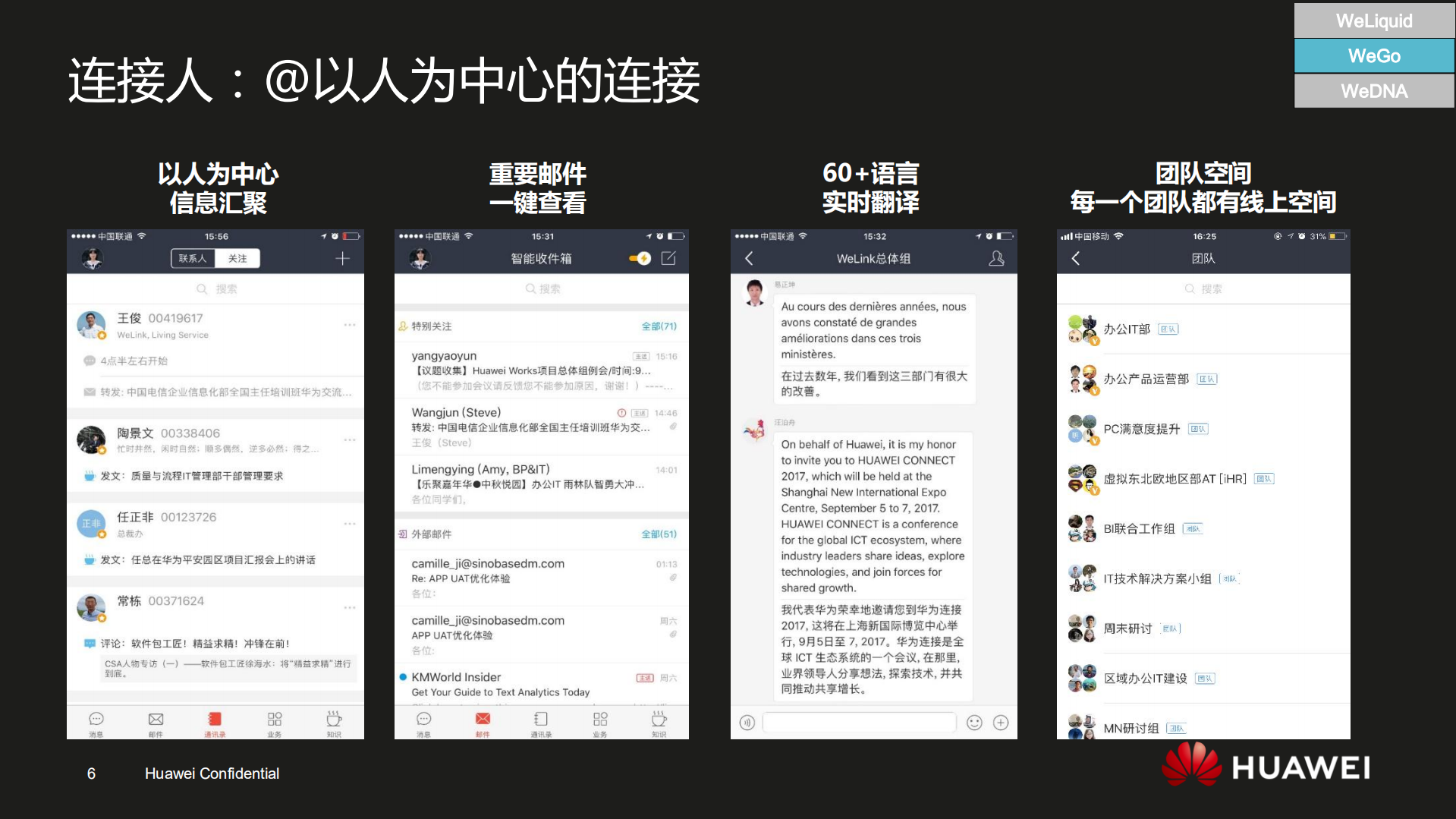Switch to the 联系人 tab
The image size is (1456, 819).
pos(193,258)
